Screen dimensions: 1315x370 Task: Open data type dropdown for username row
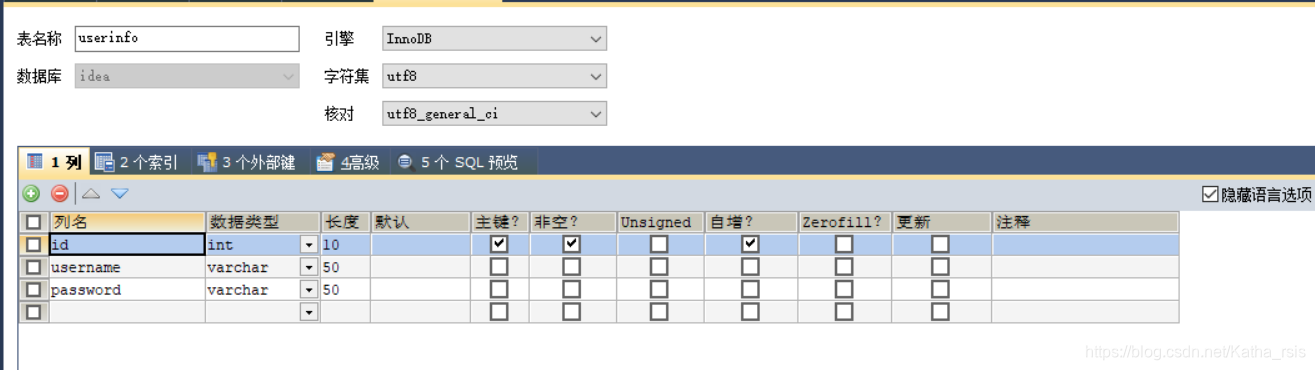(309, 267)
